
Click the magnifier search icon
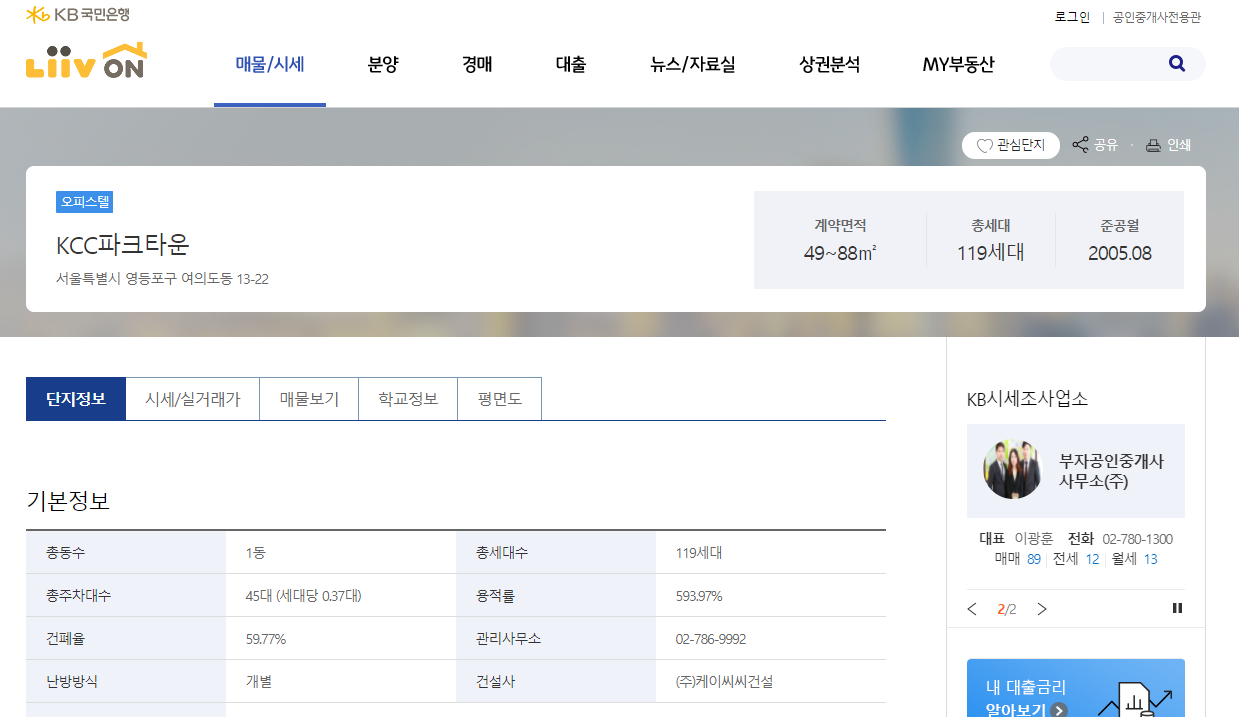1176,64
